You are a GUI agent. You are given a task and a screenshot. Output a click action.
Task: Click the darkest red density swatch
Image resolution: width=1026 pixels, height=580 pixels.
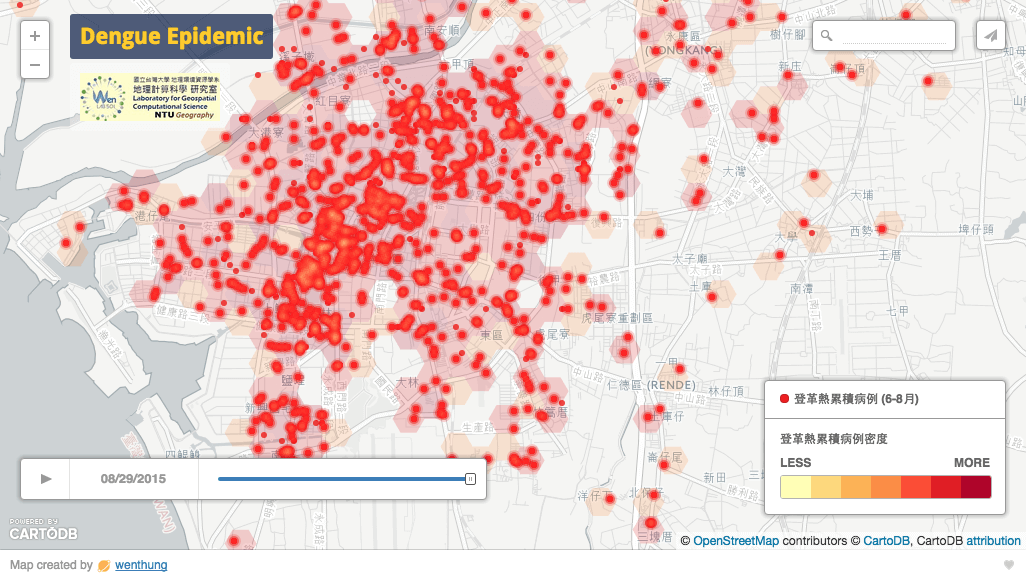pos(976,487)
